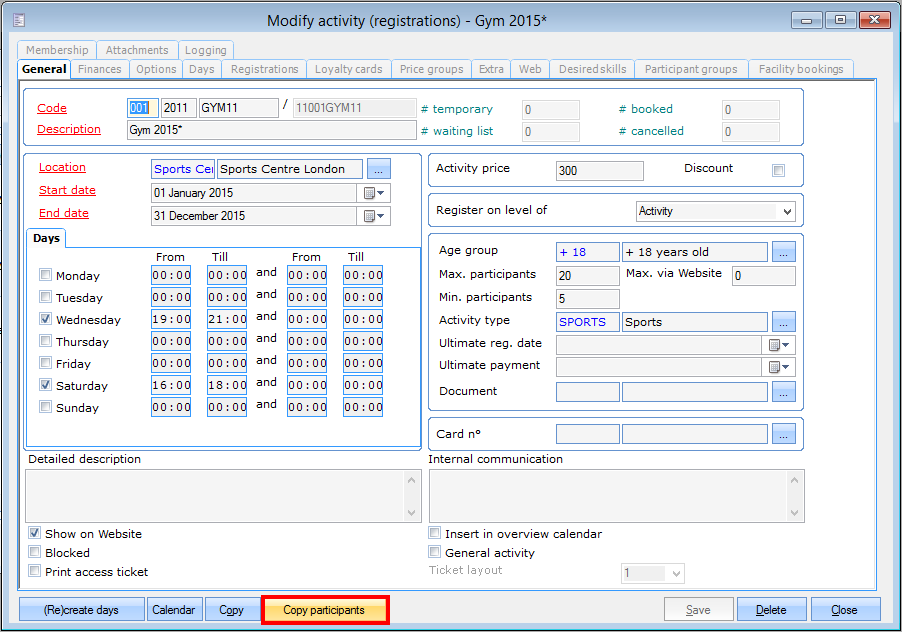Uncheck the Show on Website option
Screen dimensions: 902x632
(x=35, y=534)
